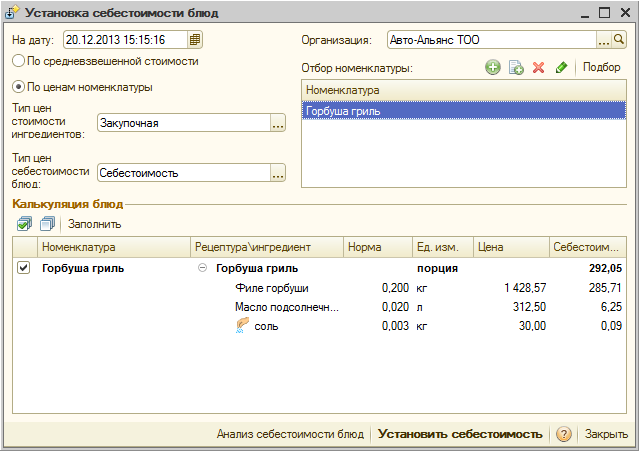The height and width of the screenshot is (451, 639).
Task: Select Горбуша гриль in nomenclature filter list
Action: coord(343,111)
